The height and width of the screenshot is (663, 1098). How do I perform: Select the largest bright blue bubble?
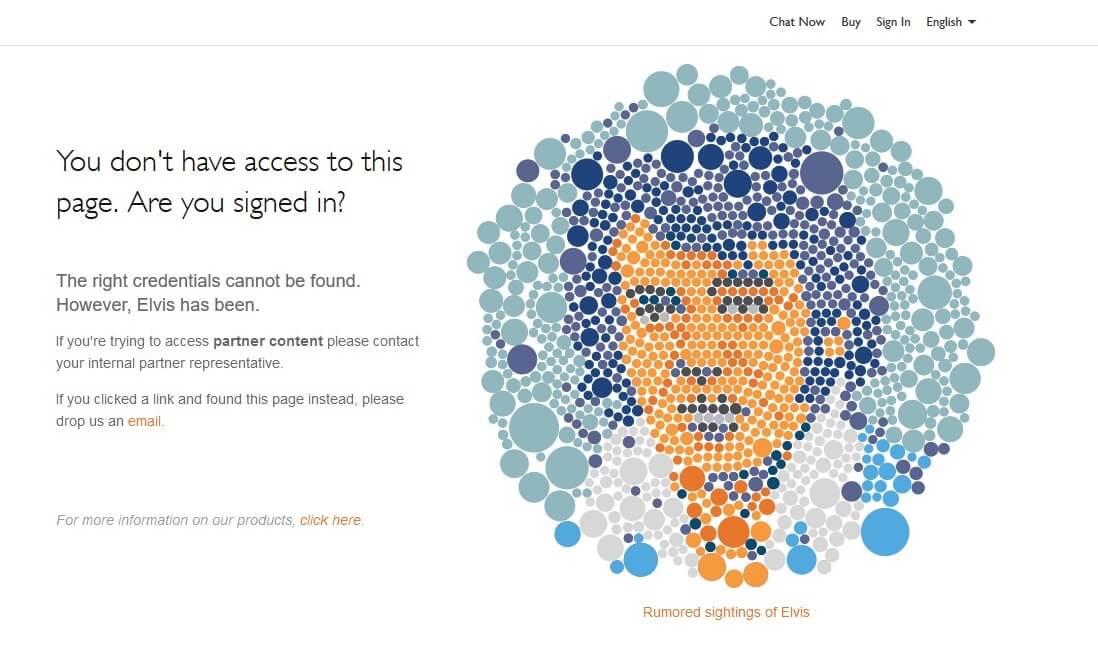click(x=885, y=531)
